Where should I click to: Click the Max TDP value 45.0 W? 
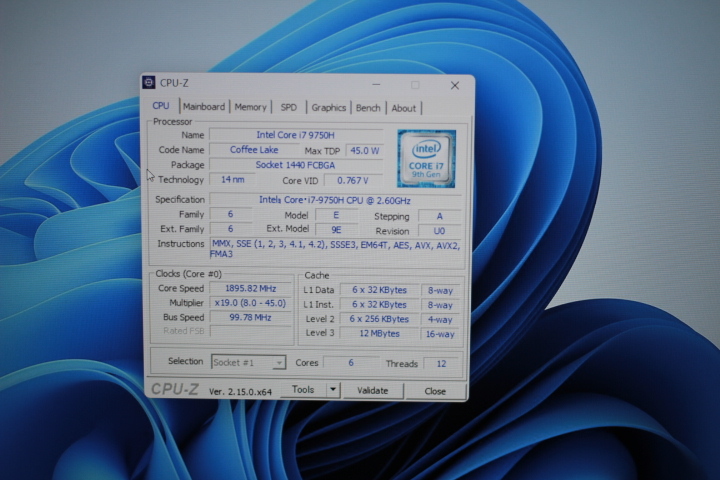(x=365, y=151)
